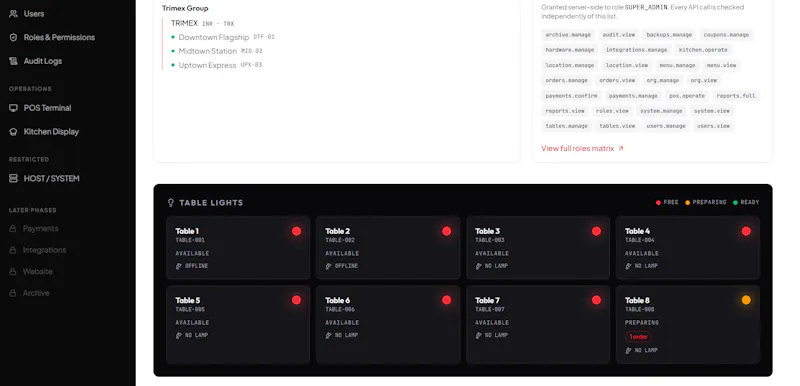Click the payments.confirm permission chip
The image size is (800, 386).
click(571, 96)
